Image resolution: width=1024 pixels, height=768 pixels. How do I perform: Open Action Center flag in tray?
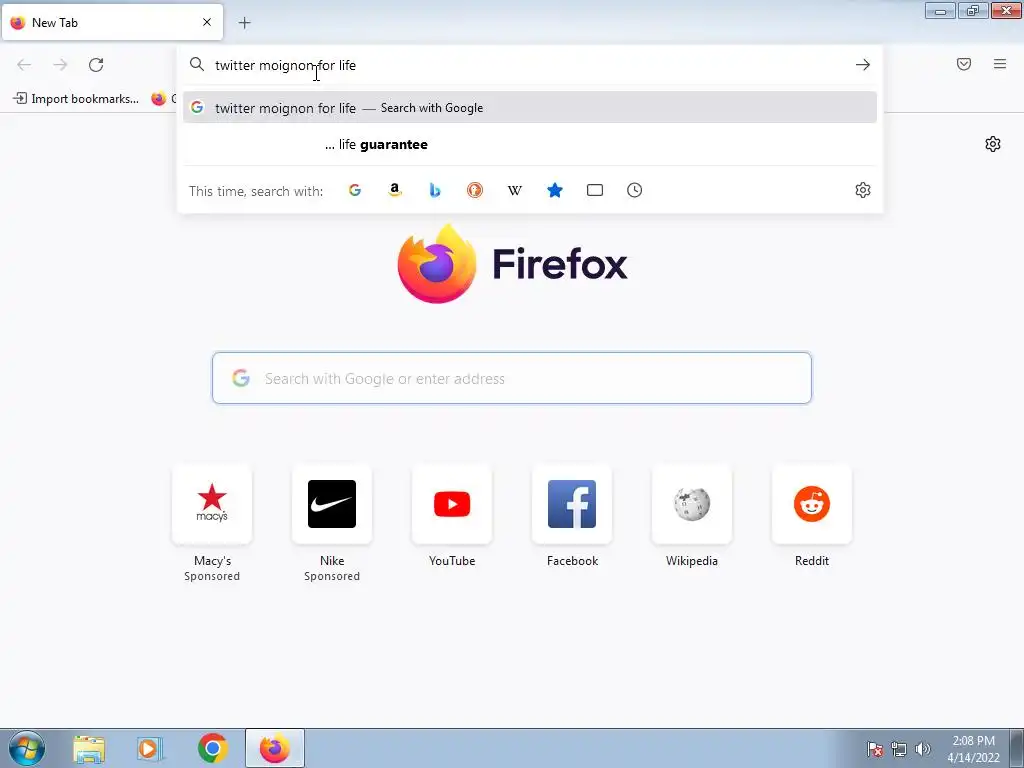coord(875,749)
